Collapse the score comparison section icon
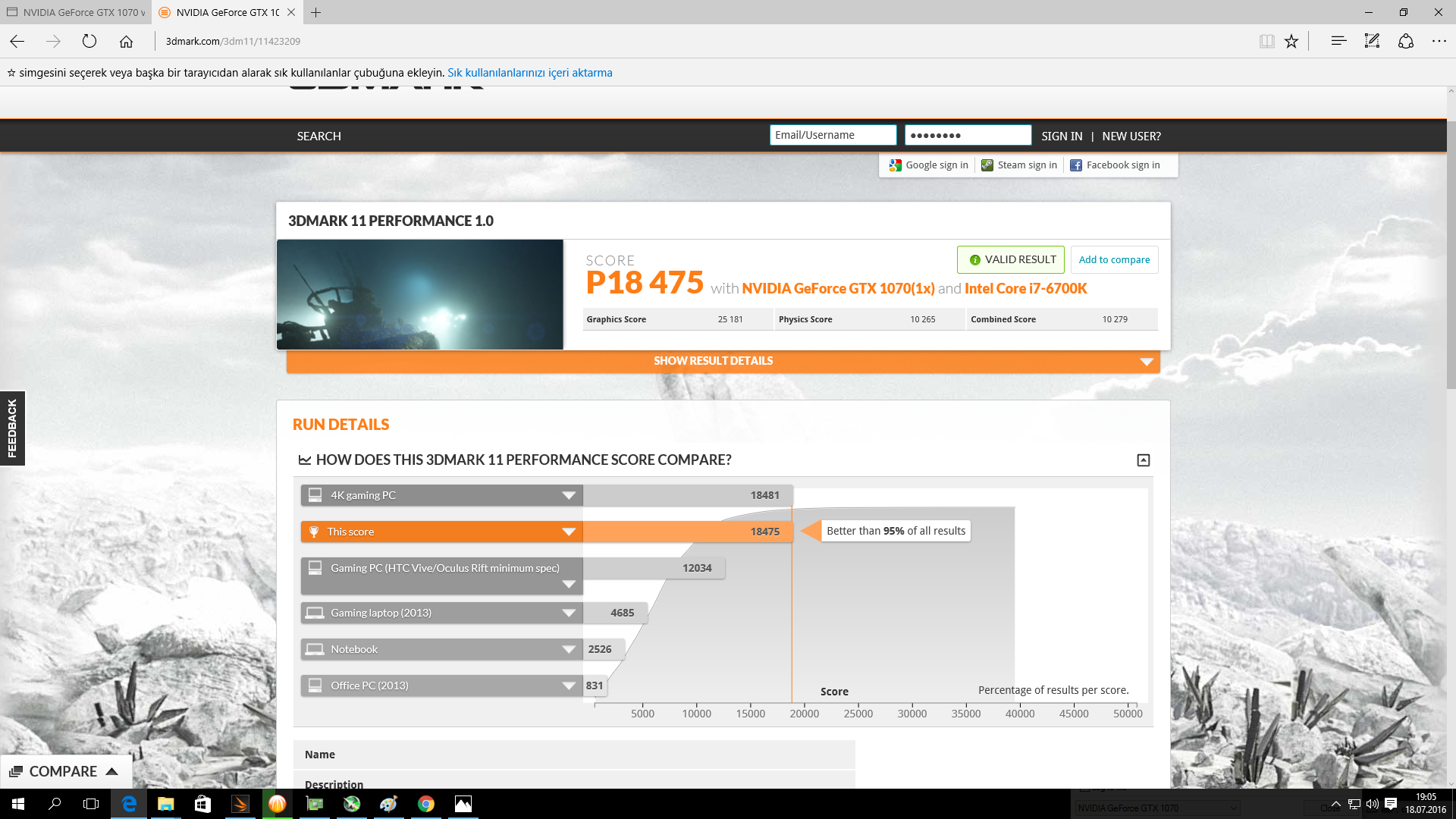Screen dimensions: 1456x819 [1144, 460]
